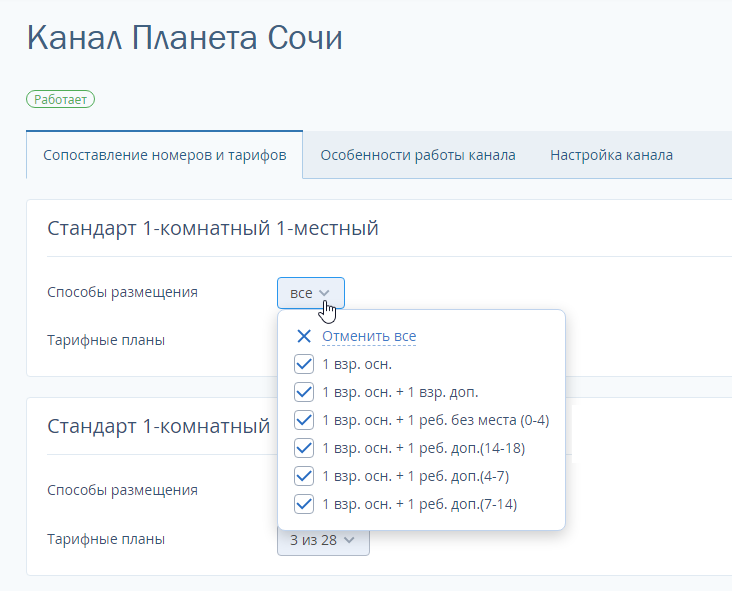Uncheck '1 взр. осн. + 1 реб. без места (0-4)'

tap(304, 420)
